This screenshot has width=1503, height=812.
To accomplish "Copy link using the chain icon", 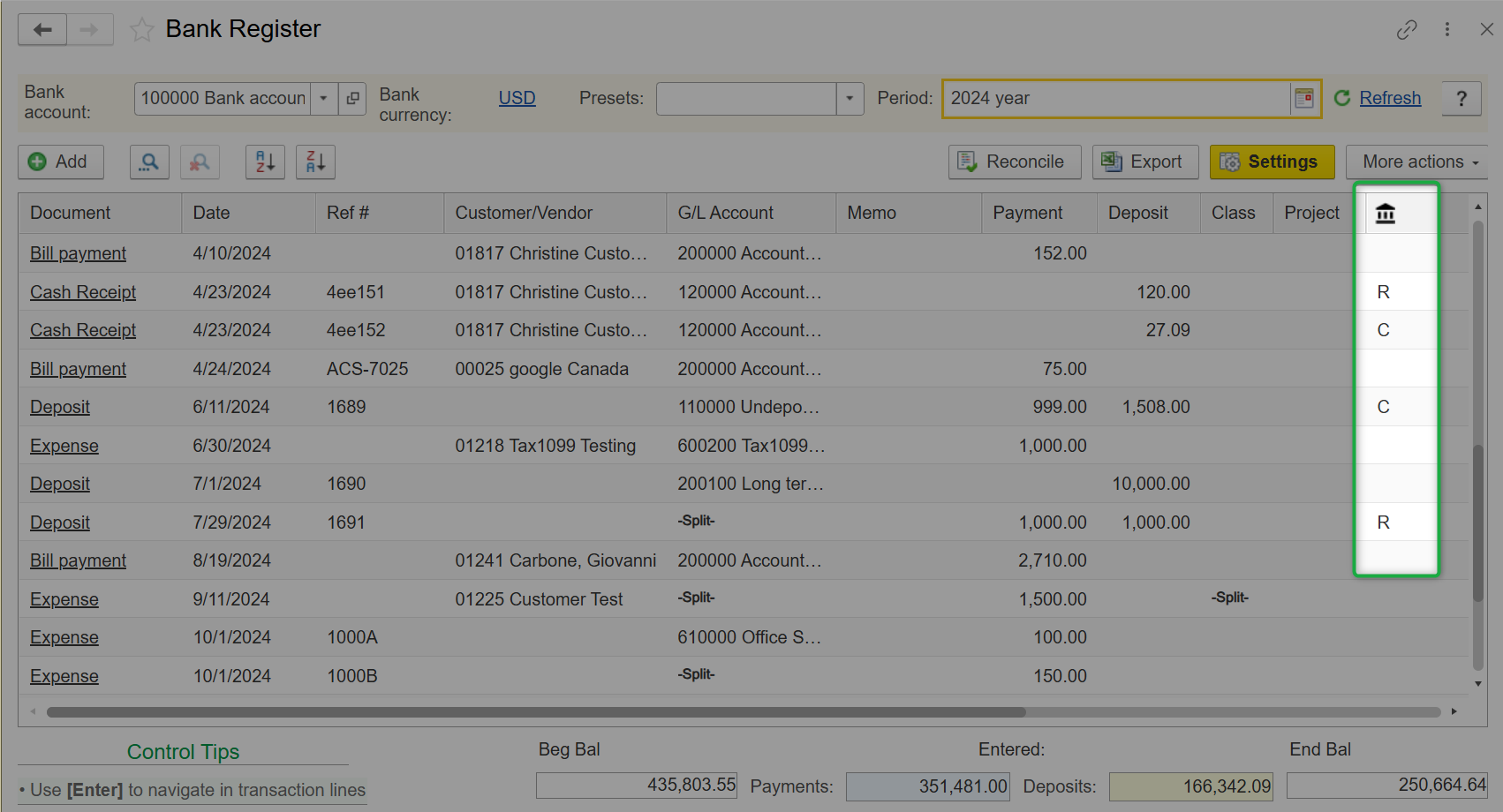I will point(1407,30).
